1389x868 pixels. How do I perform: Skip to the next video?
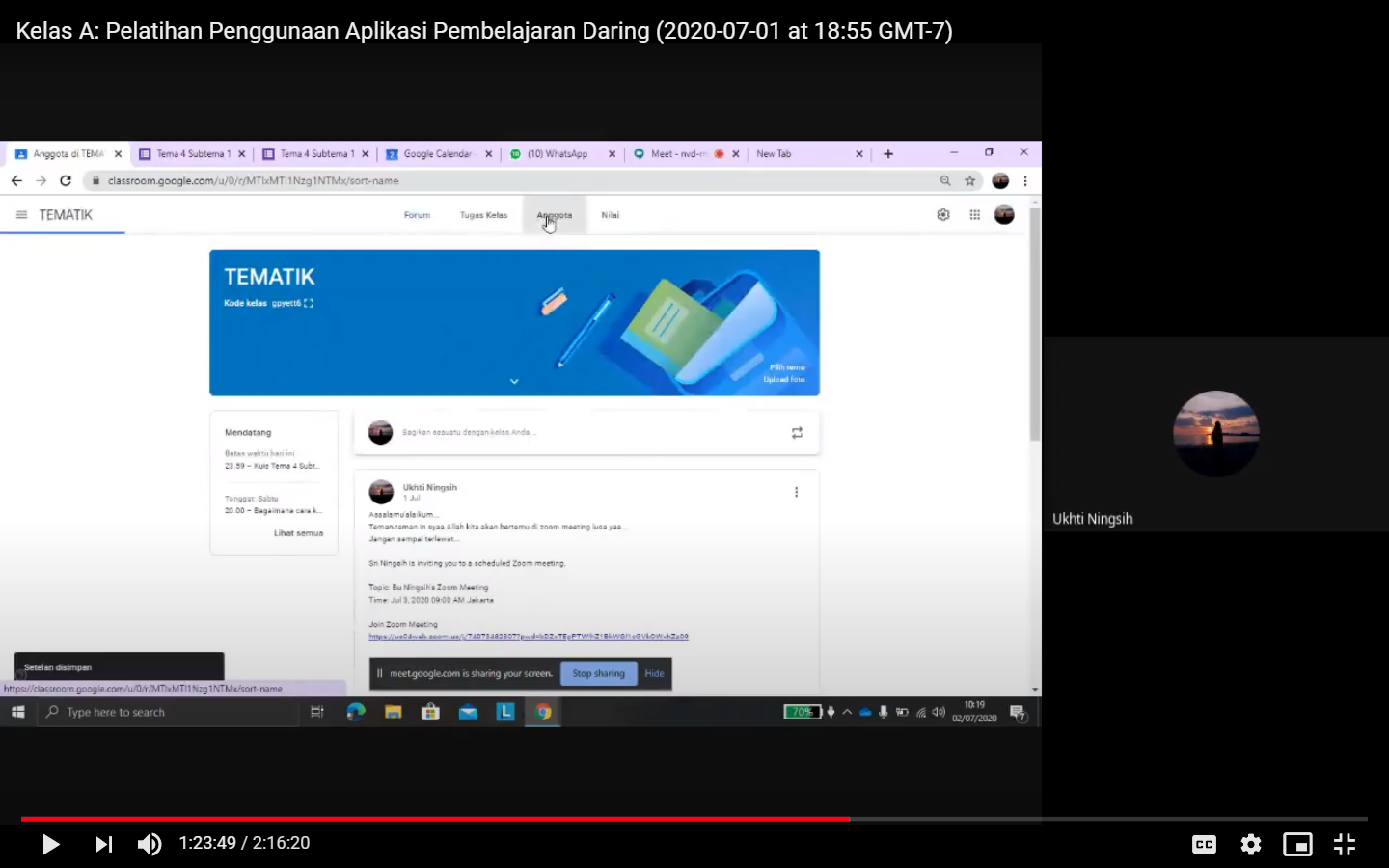click(x=103, y=845)
